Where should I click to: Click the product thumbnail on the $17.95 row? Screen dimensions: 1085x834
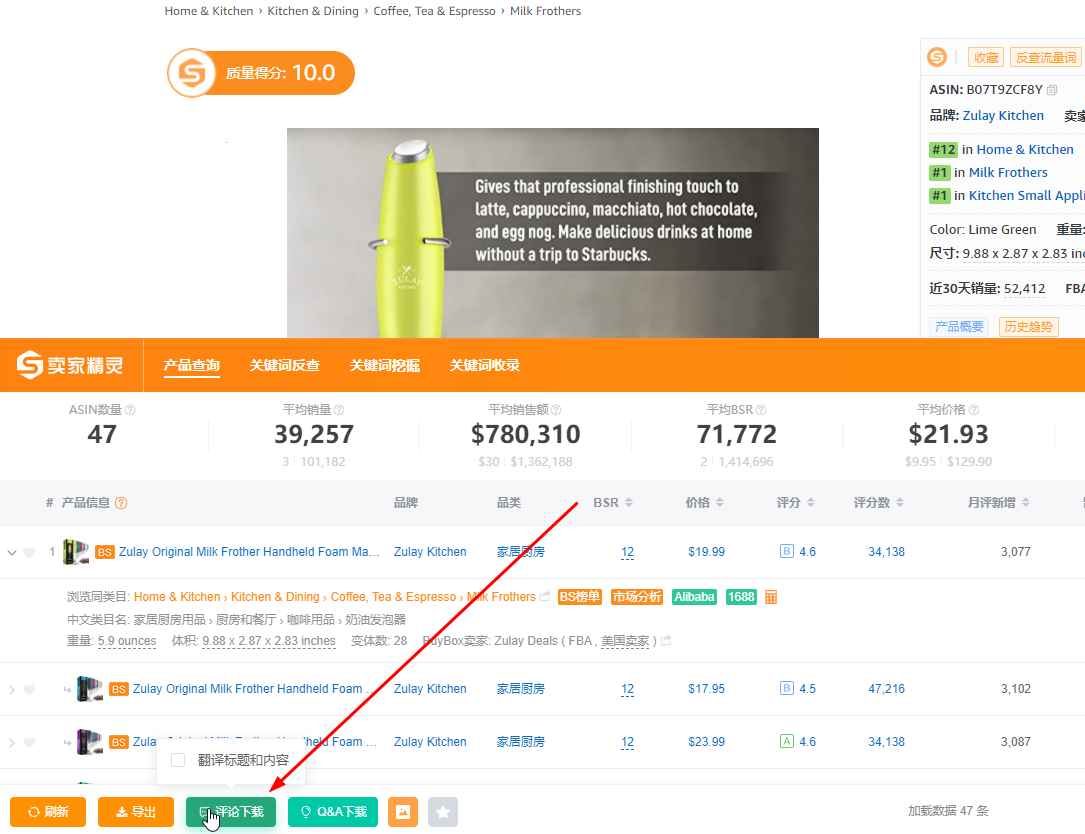[x=89, y=689]
